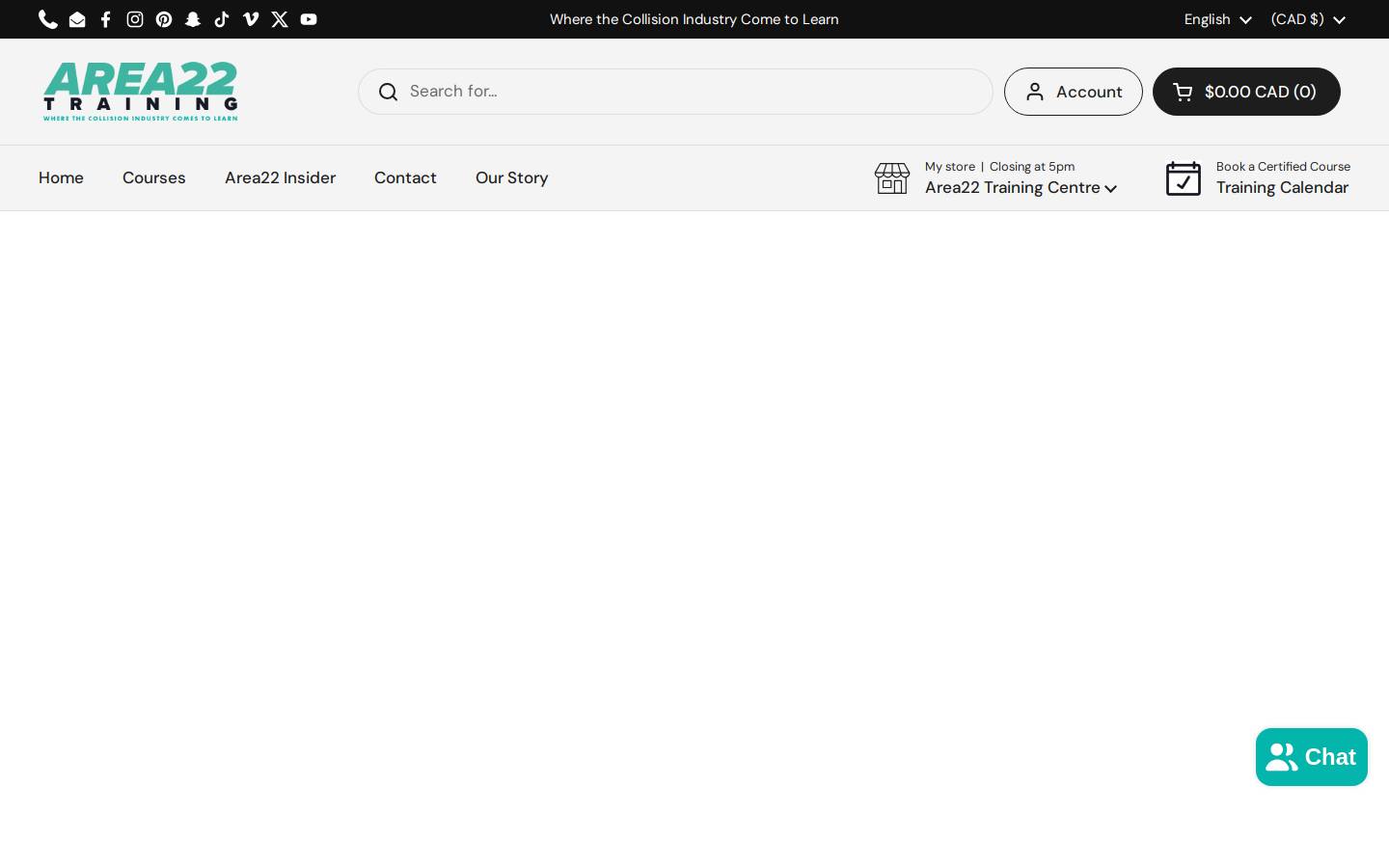1389x868 pixels.
Task: Open the X (Twitter) social link
Action: pos(280,19)
